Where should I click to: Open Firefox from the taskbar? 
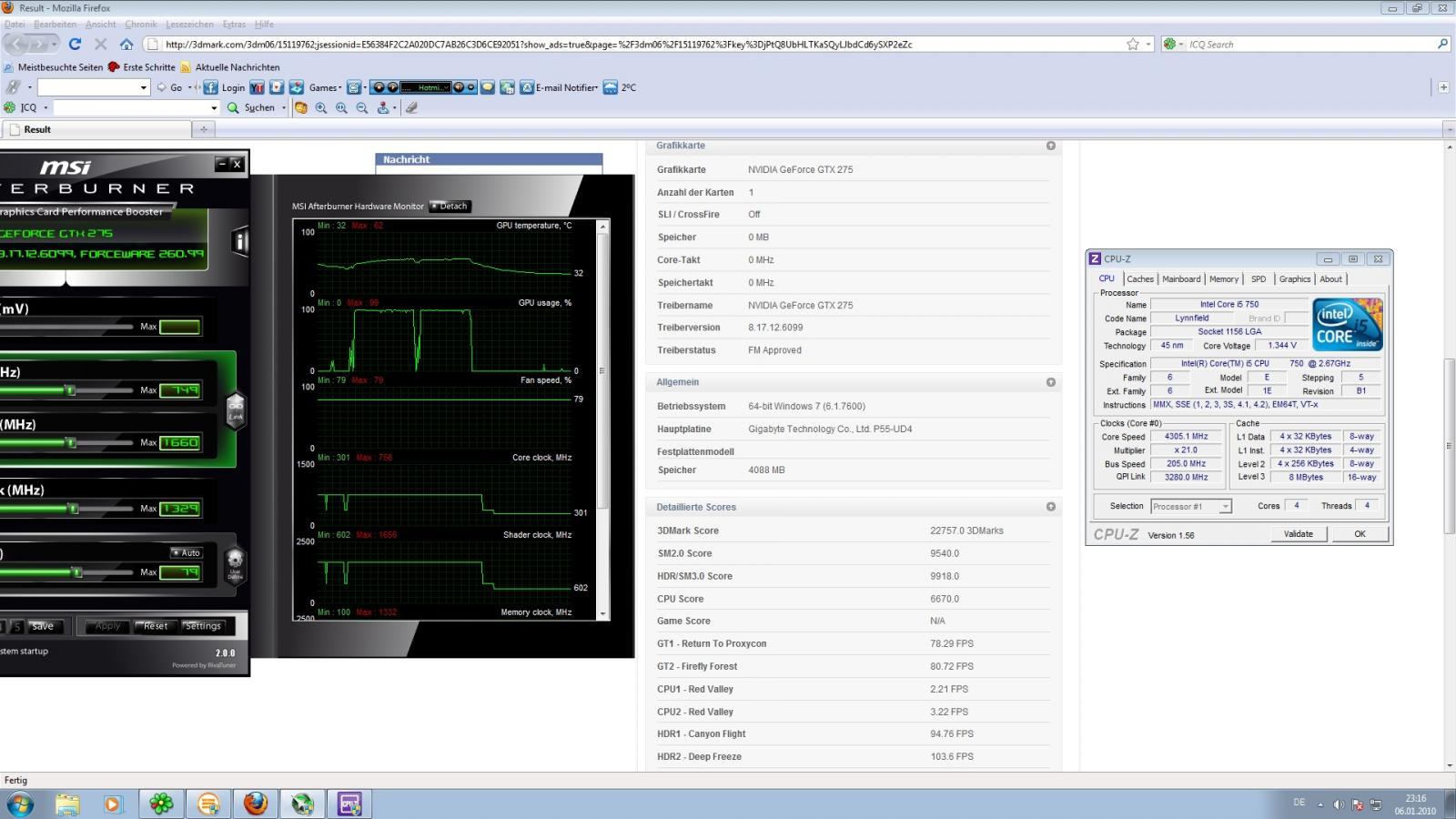click(256, 804)
